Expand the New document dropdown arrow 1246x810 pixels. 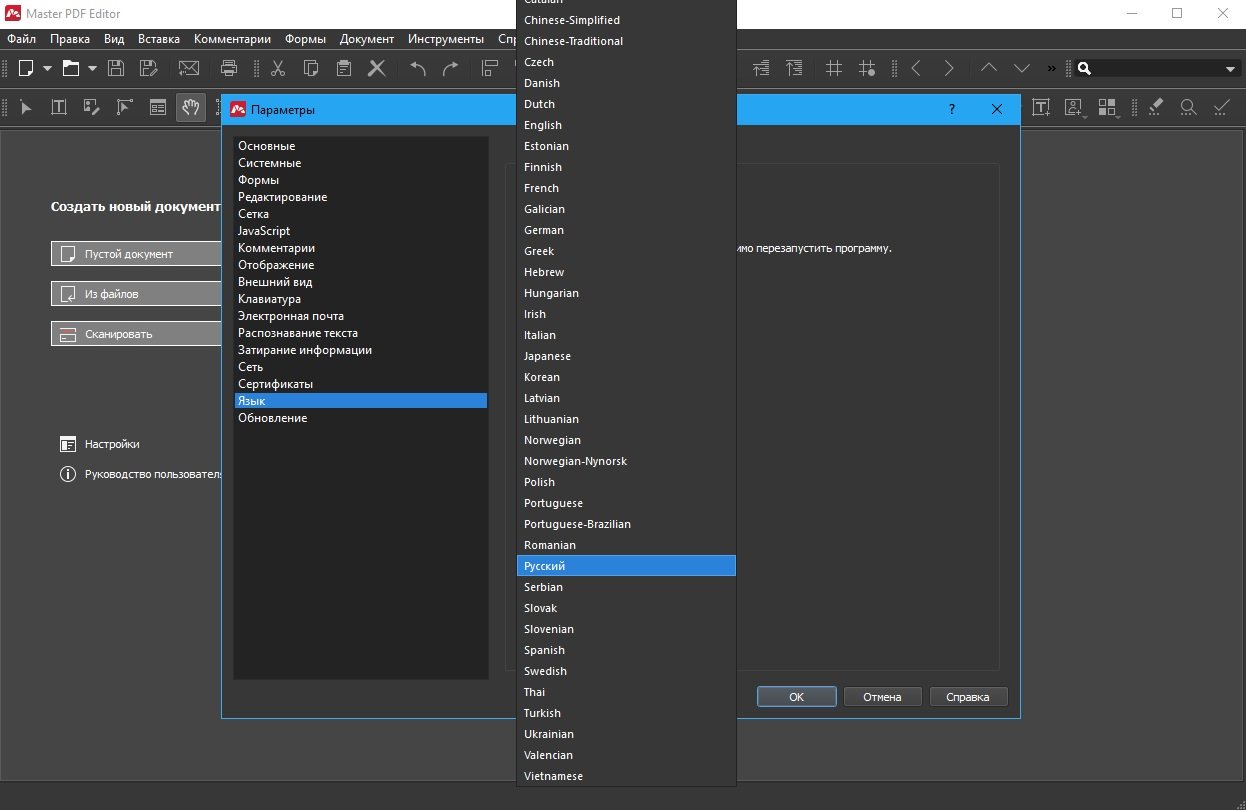tap(47, 69)
